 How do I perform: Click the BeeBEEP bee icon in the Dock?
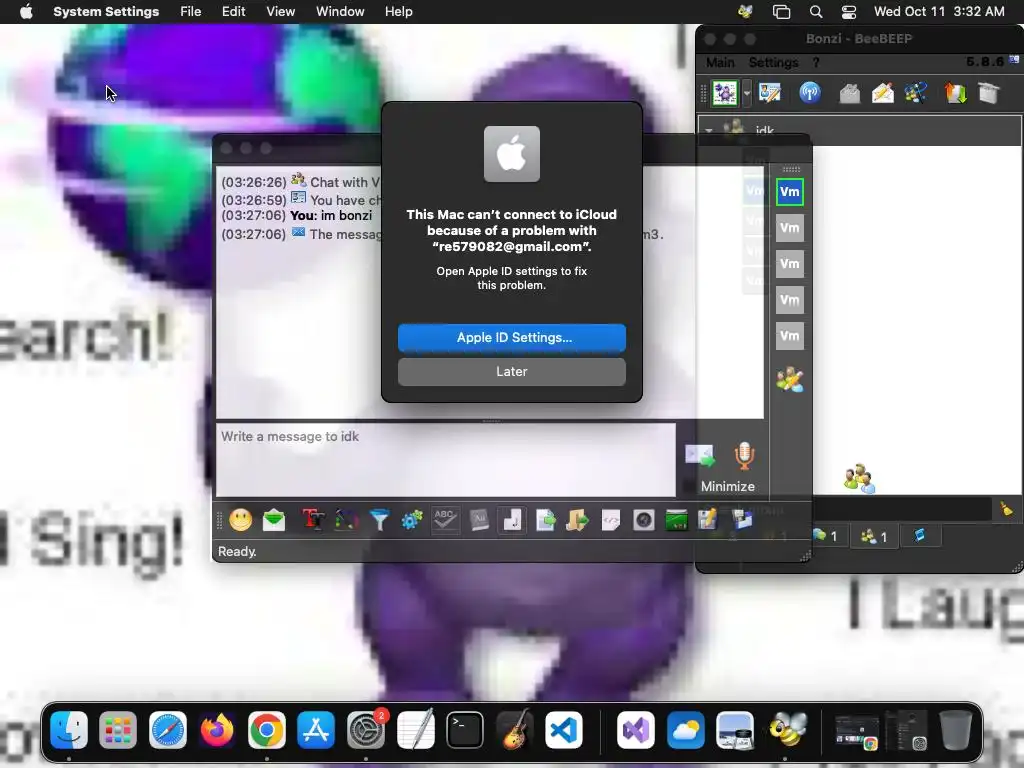click(788, 729)
